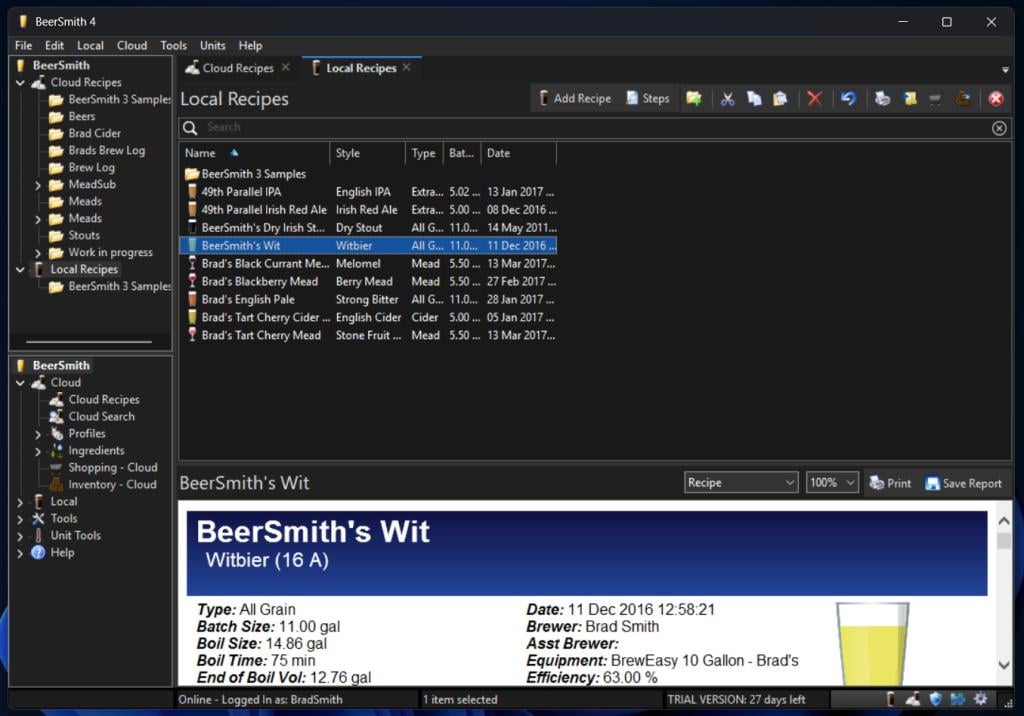
Task: Switch to the Cloud Recipes tab
Action: click(x=238, y=68)
